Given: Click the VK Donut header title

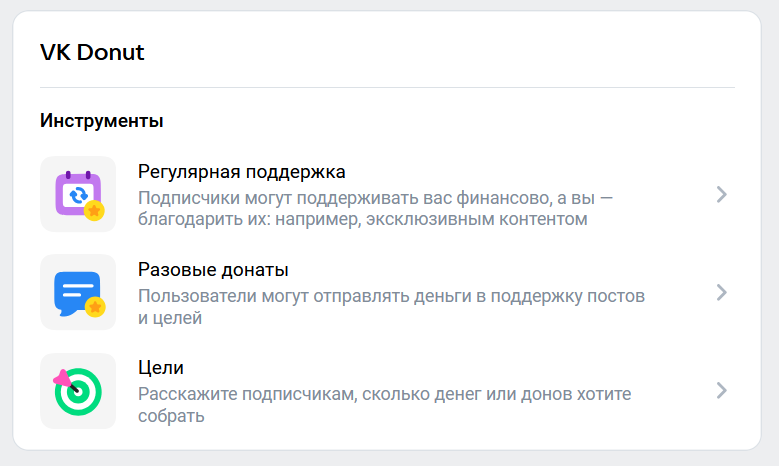Looking at the screenshot, I should (92, 53).
